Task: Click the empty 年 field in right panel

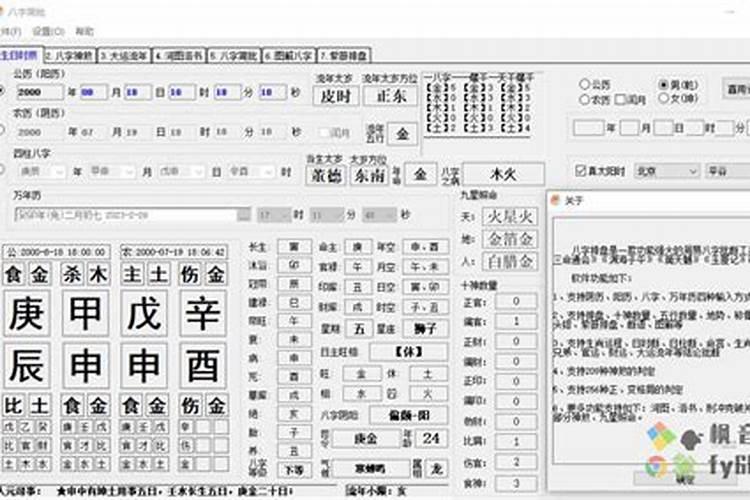Action: (x=588, y=128)
